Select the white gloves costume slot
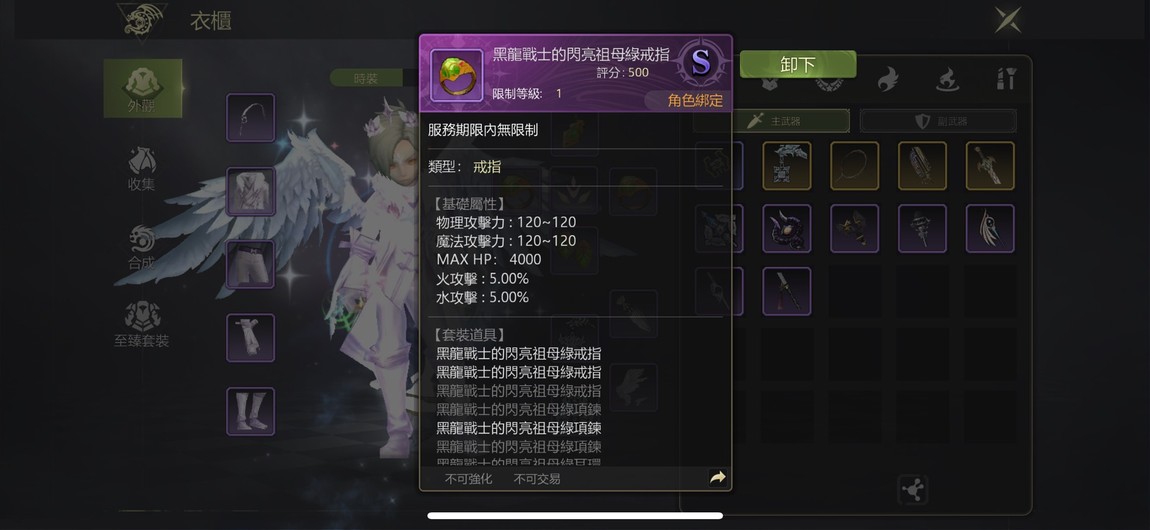Screen dimensions: 1150x530 point(251,338)
